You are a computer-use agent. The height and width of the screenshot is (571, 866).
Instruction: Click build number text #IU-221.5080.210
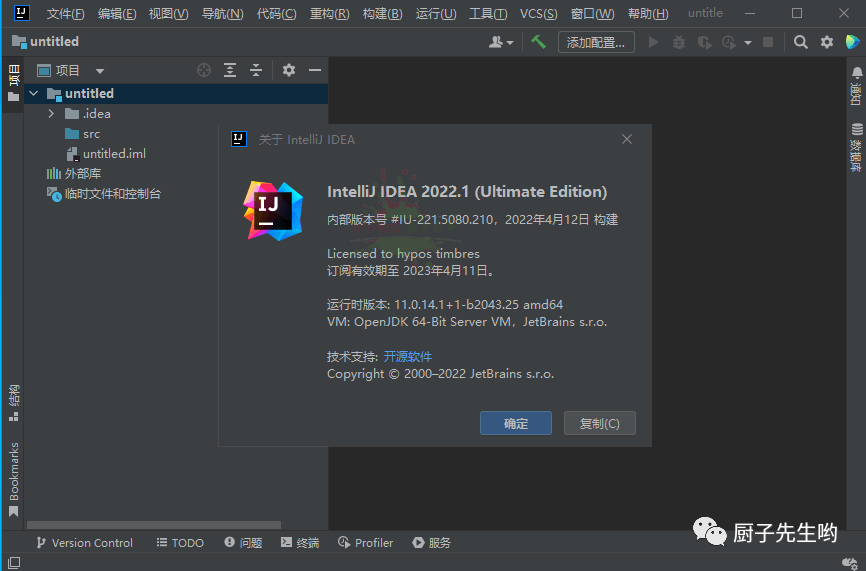click(x=442, y=220)
